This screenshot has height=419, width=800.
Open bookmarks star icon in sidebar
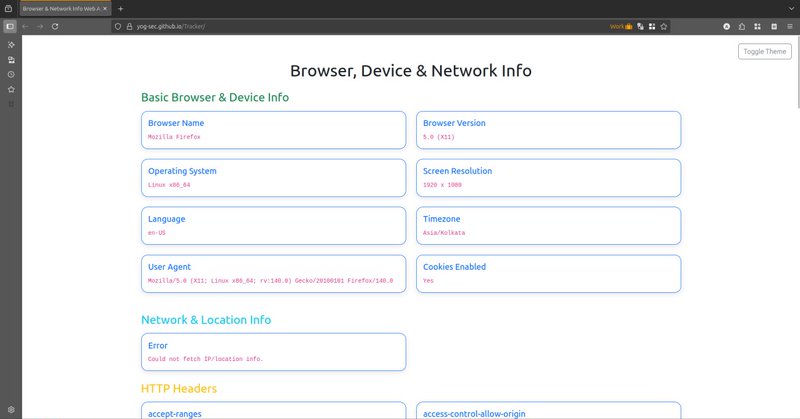11,89
